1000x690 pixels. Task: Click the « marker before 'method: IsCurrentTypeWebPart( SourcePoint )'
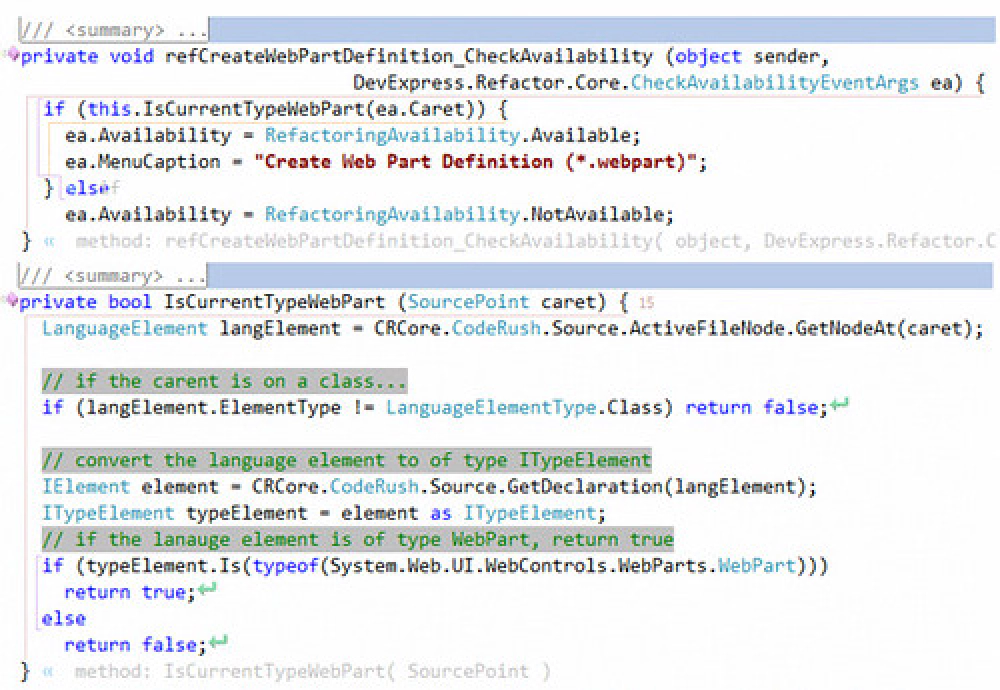pos(48,672)
